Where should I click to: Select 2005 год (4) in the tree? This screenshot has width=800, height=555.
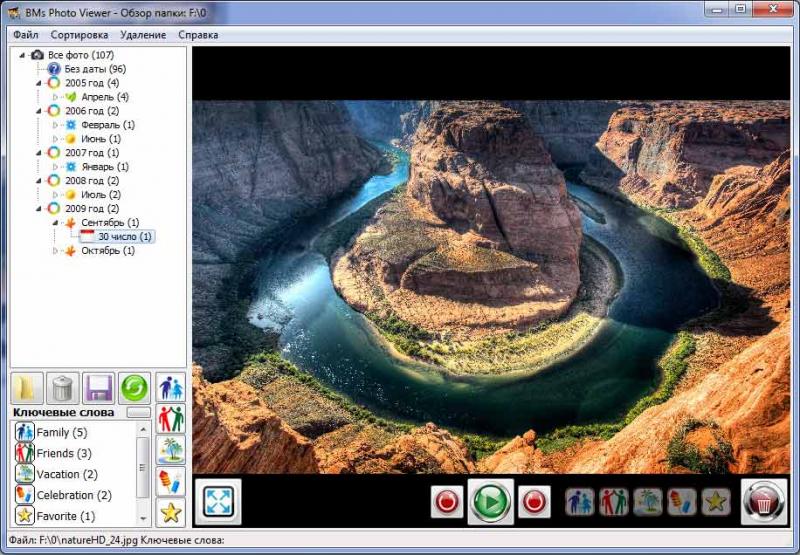pyautogui.click(x=92, y=83)
